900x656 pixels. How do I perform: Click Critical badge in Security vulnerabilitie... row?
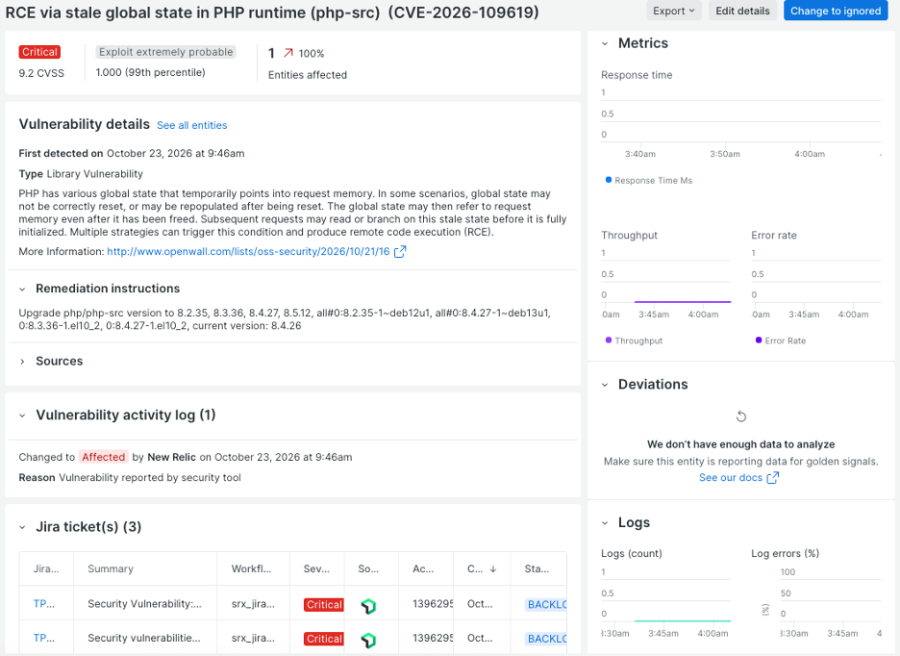point(324,639)
